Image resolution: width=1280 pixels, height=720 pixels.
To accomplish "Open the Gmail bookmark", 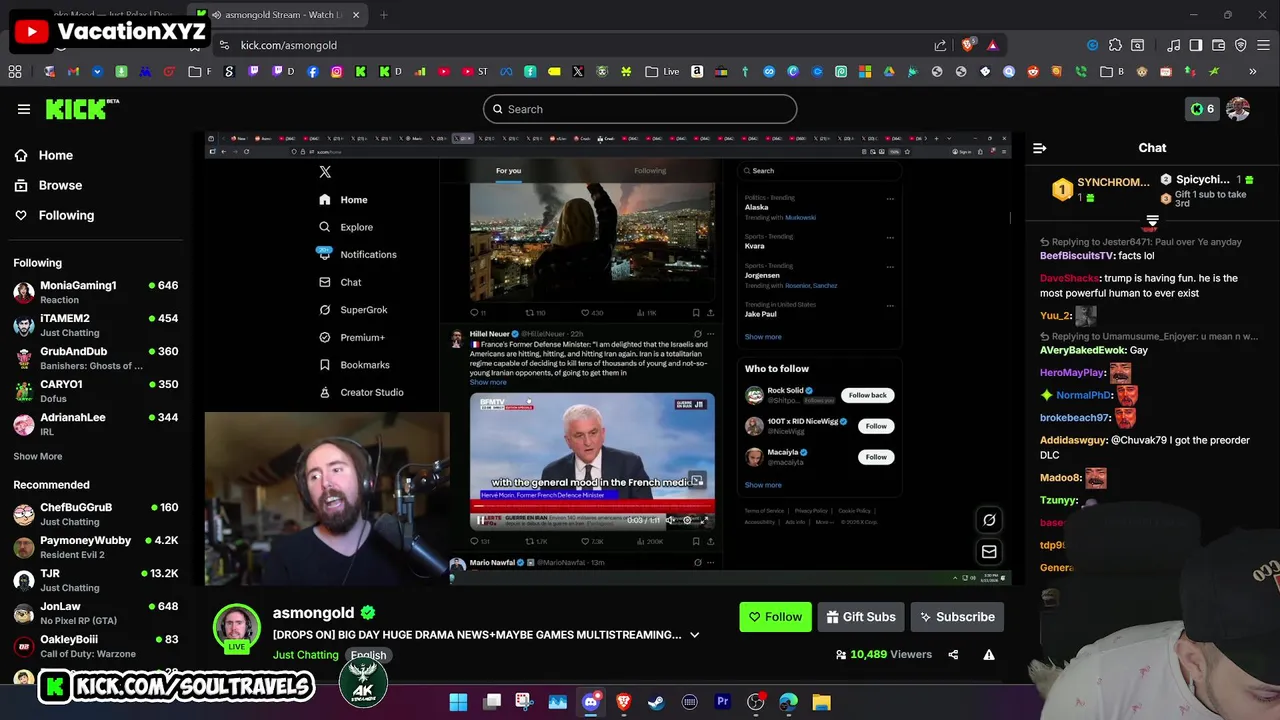I will pyautogui.click(x=73, y=72).
